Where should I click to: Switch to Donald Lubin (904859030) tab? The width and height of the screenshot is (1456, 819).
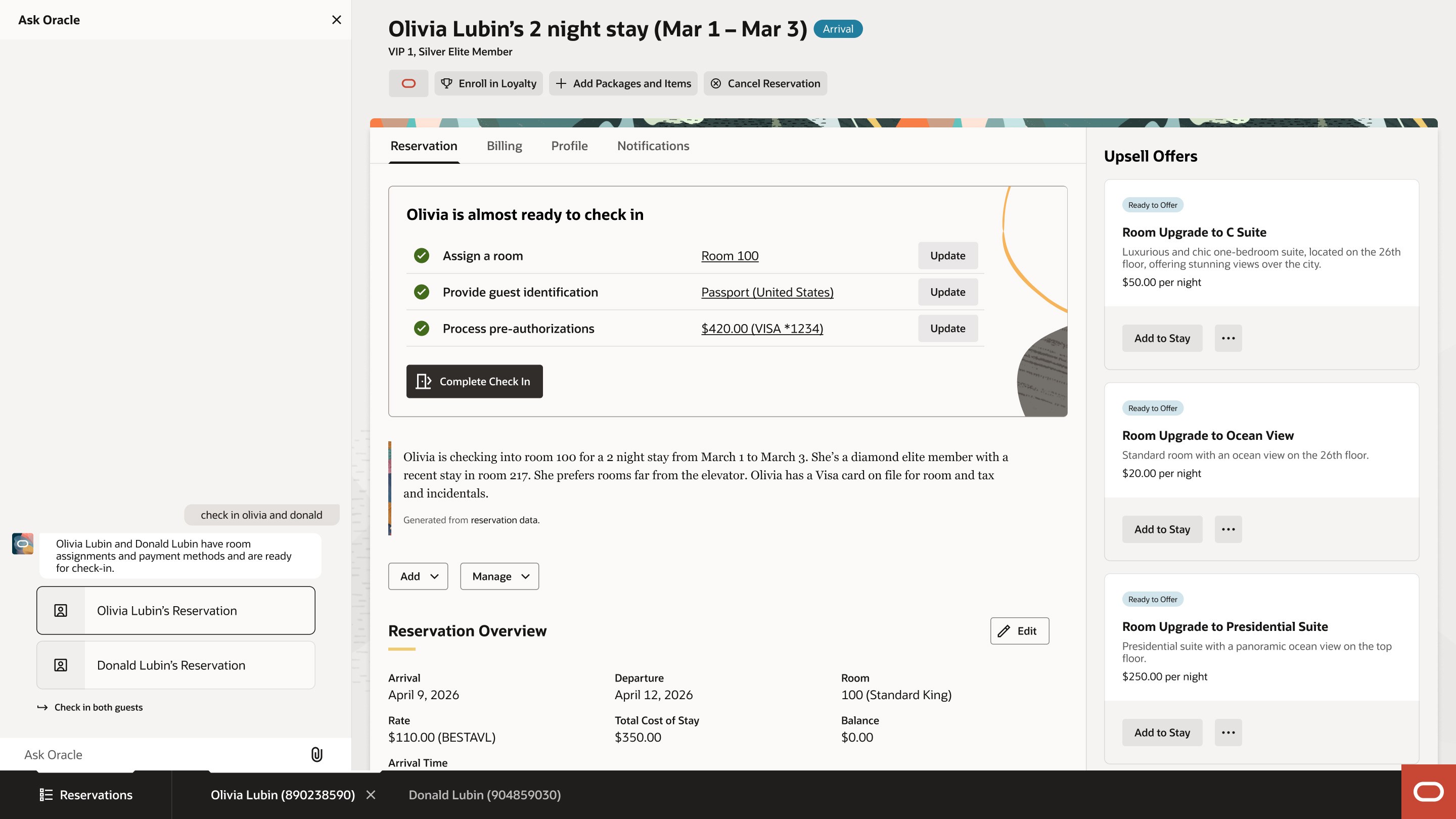pyautogui.click(x=484, y=795)
